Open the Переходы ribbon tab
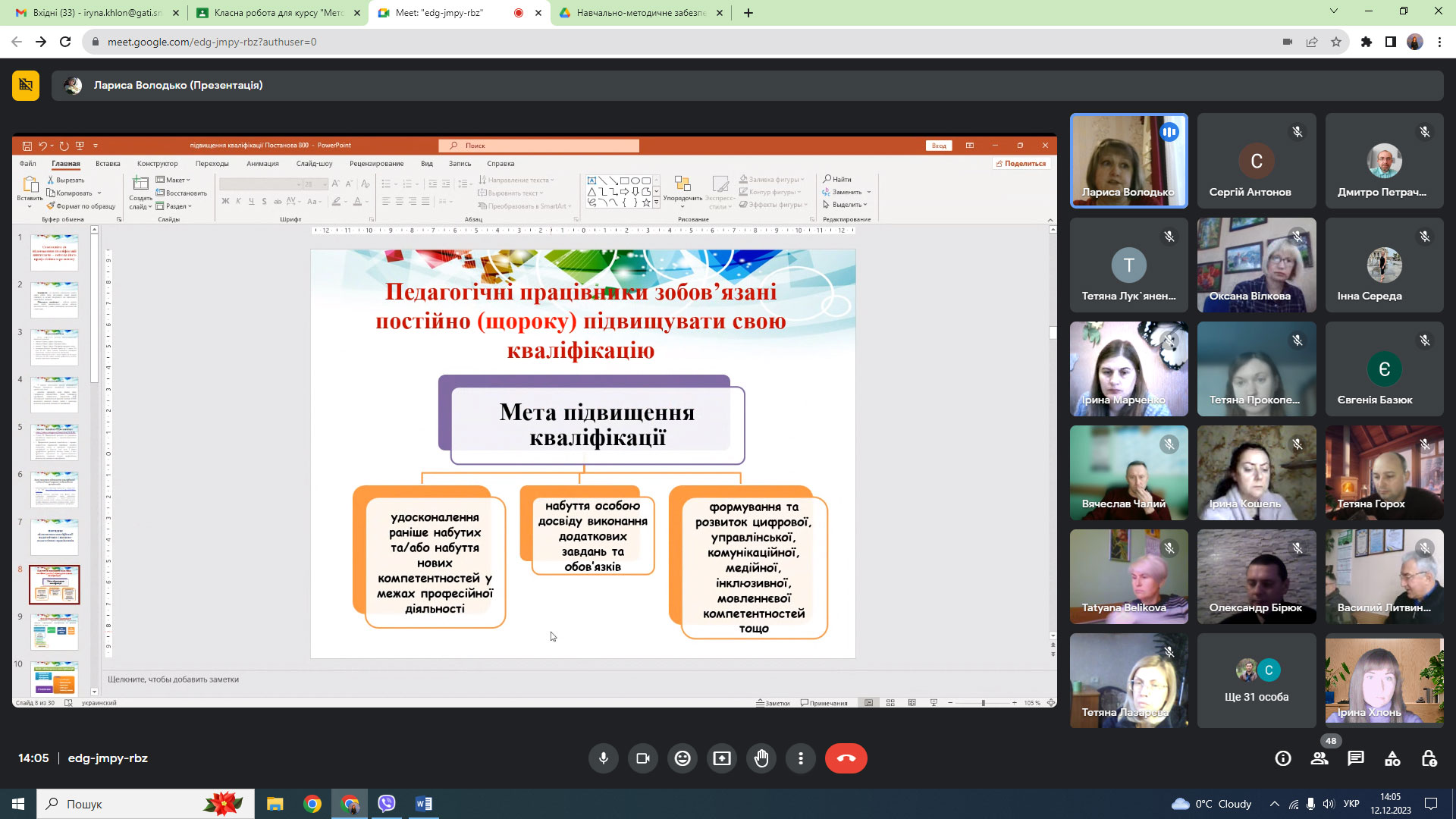 coord(212,164)
